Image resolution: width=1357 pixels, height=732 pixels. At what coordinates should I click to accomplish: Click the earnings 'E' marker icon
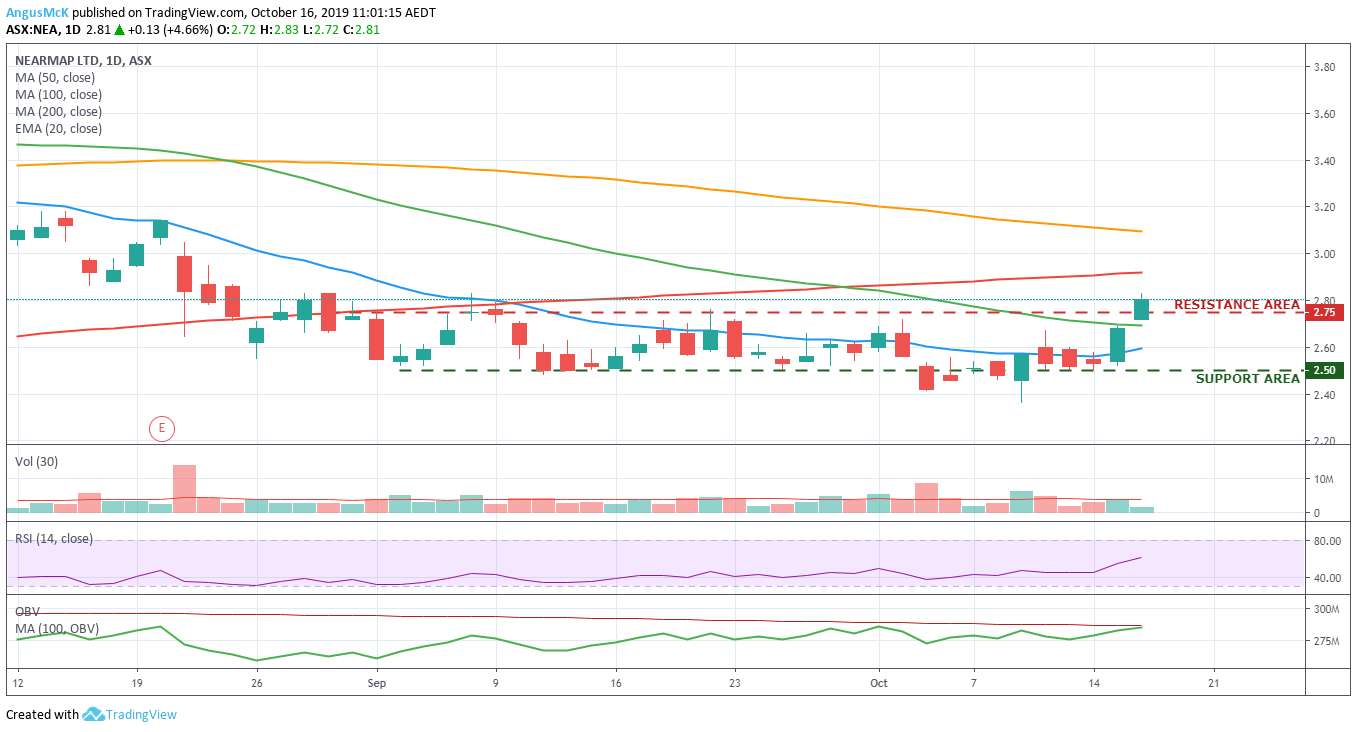(162, 429)
